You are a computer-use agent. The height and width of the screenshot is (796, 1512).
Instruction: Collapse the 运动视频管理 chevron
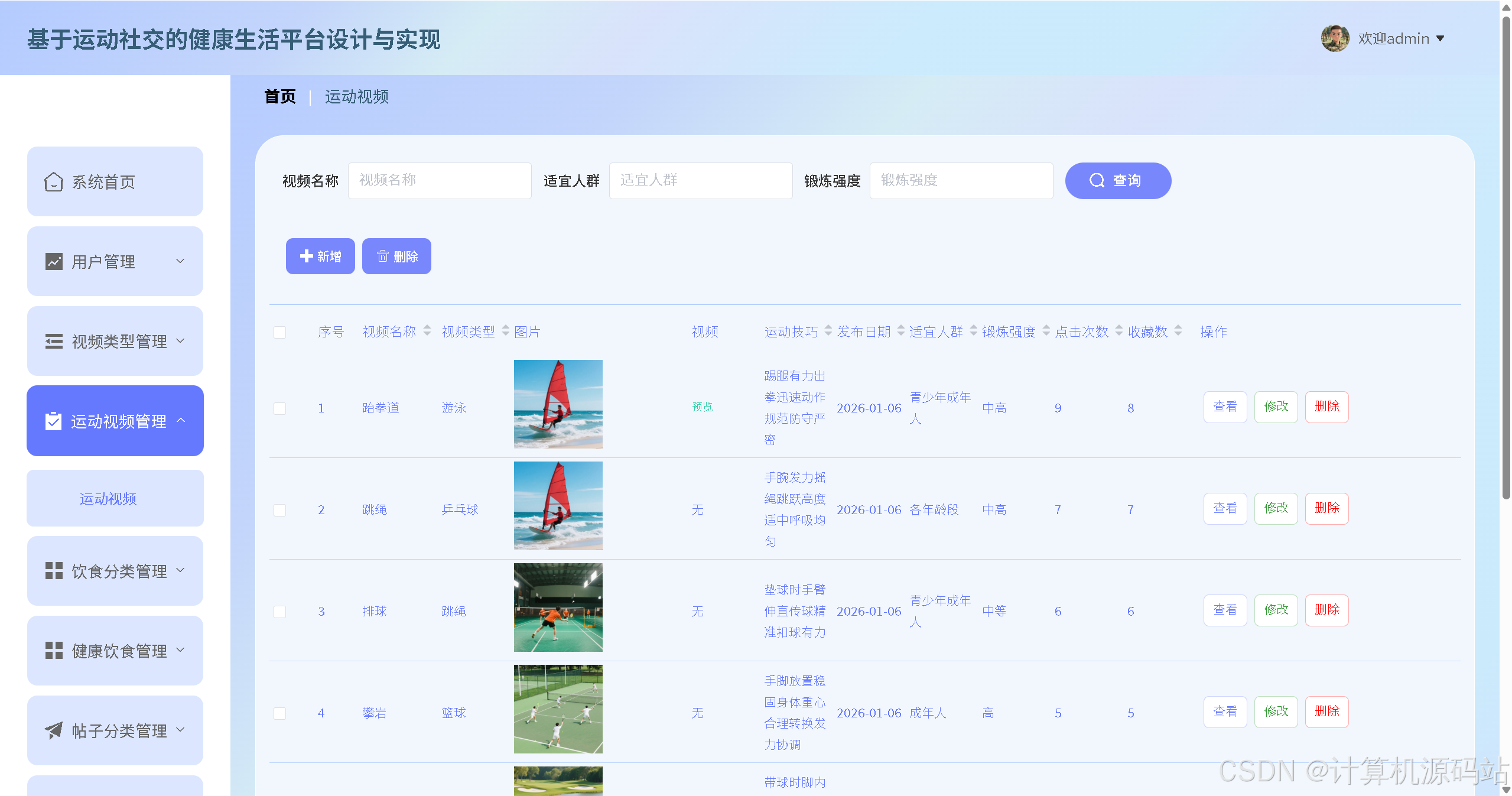tap(181, 420)
